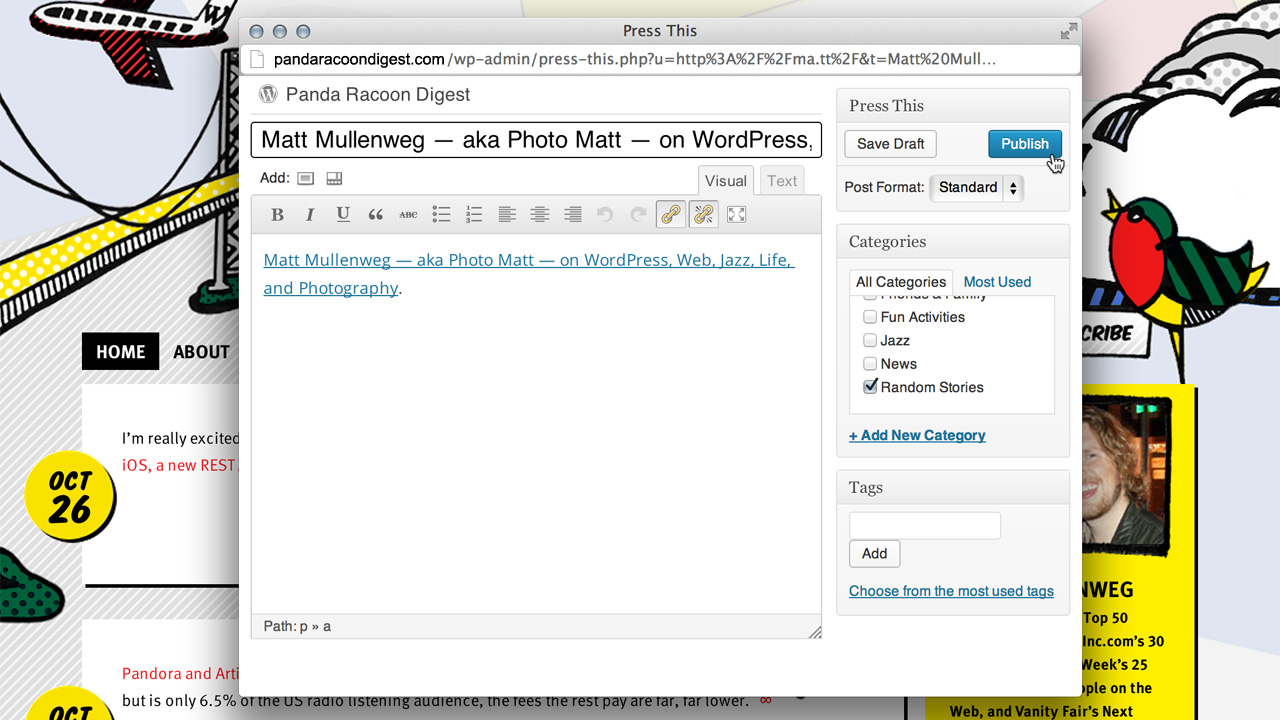This screenshot has width=1280, height=720.
Task: Click the profile photo on the background page
Action: click(1123, 474)
